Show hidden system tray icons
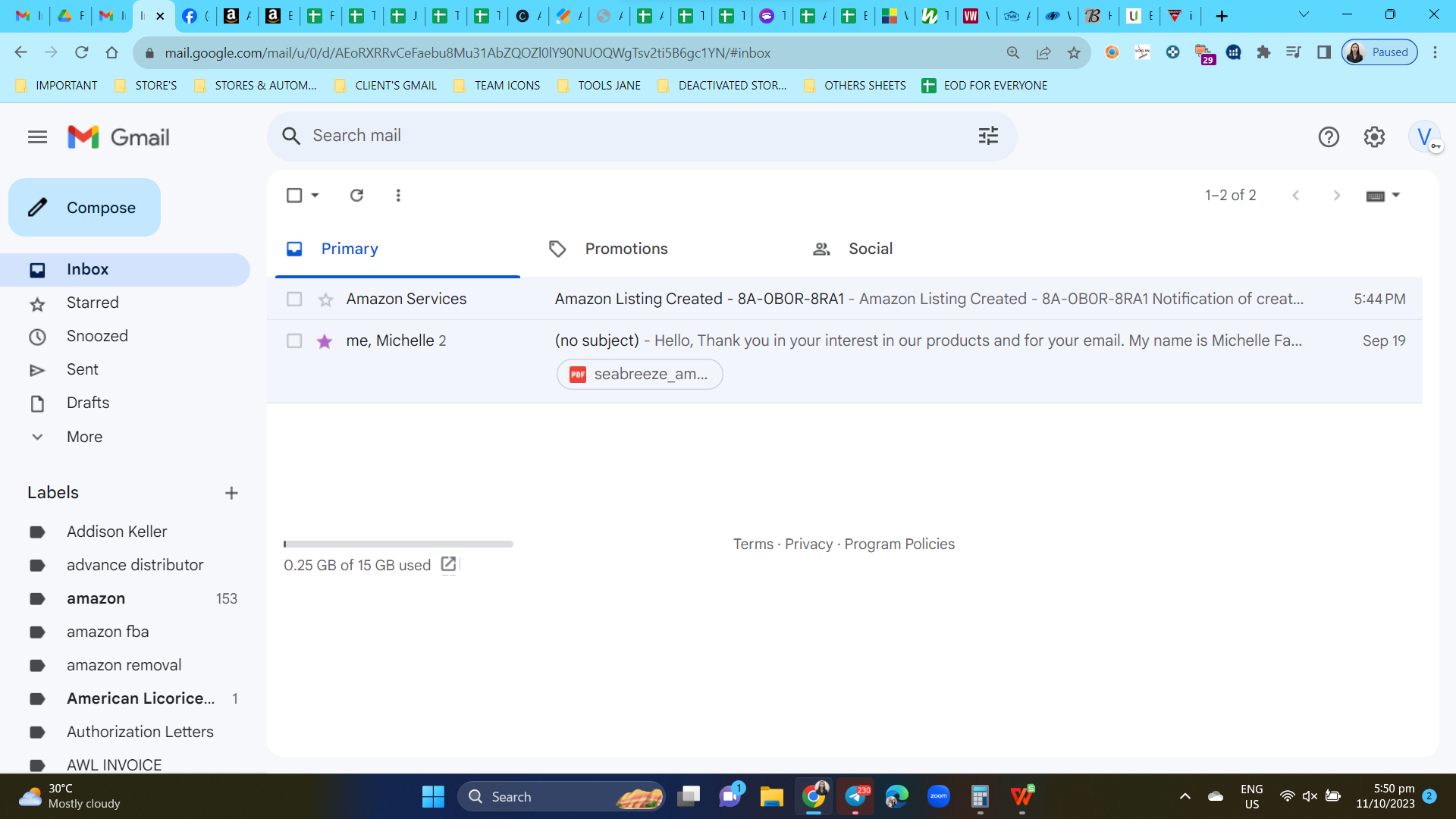The height and width of the screenshot is (819, 1456). pyautogui.click(x=1185, y=796)
